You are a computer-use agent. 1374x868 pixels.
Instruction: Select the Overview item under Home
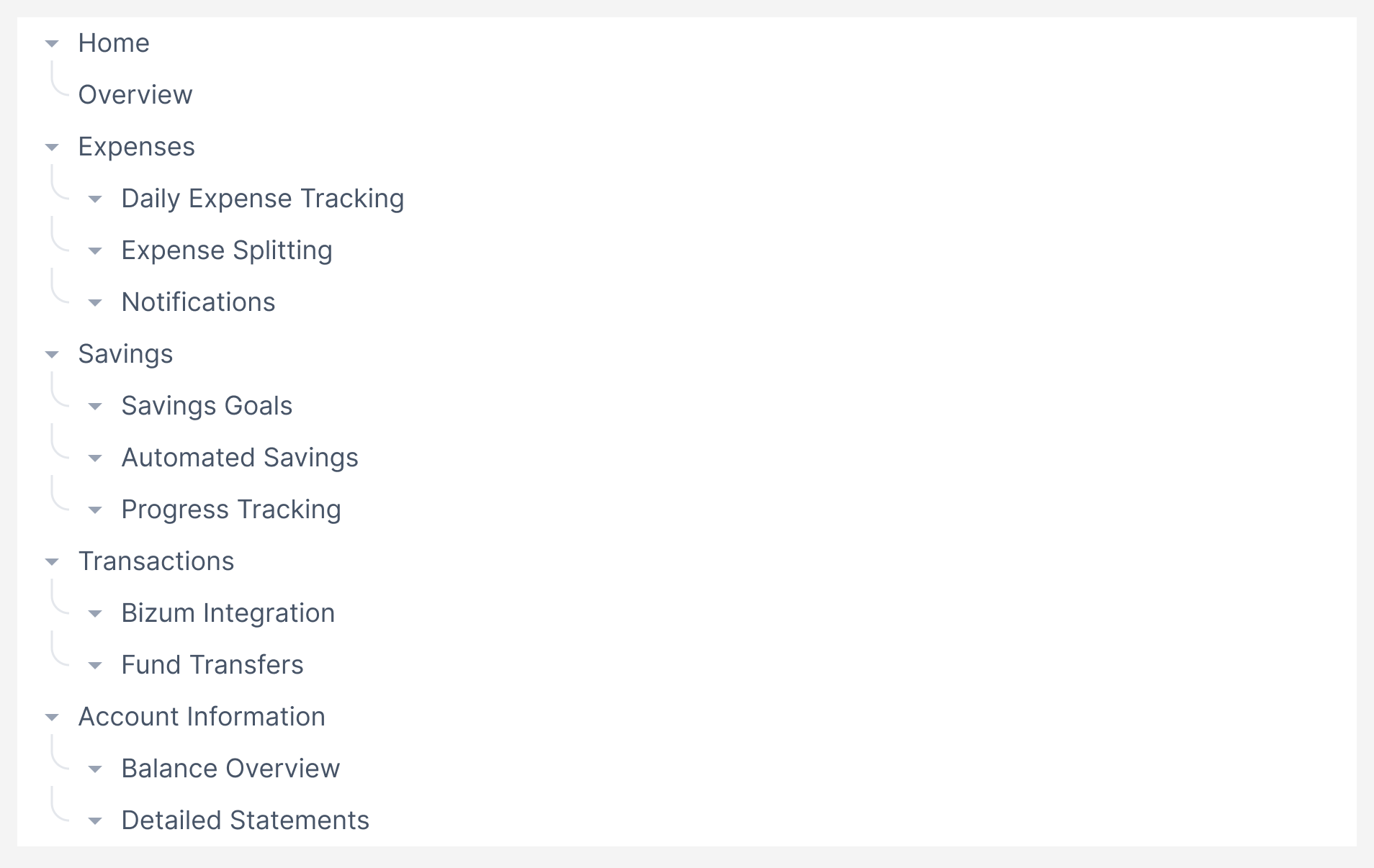tap(135, 95)
